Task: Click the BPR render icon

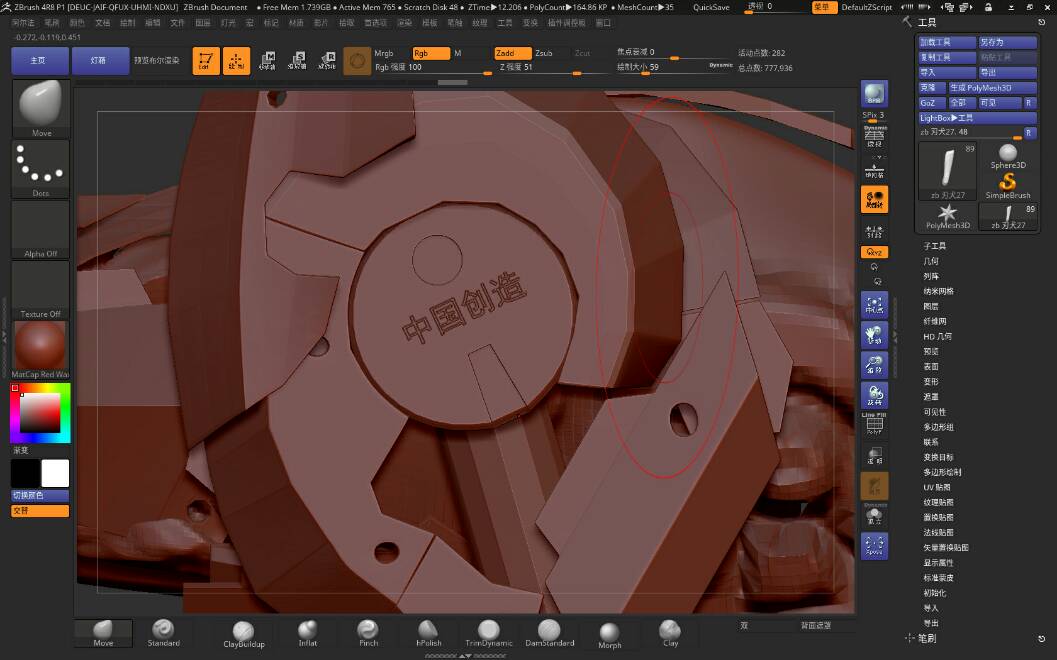Action: tap(874, 94)
